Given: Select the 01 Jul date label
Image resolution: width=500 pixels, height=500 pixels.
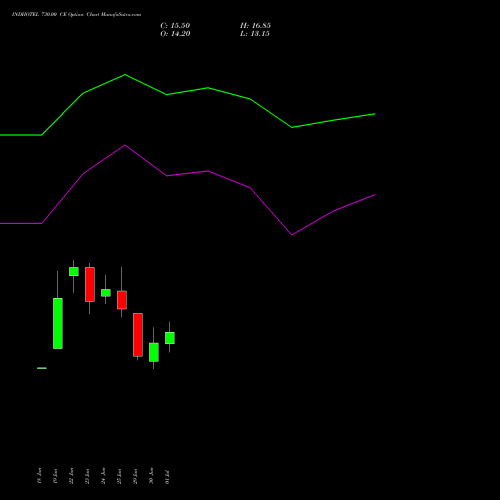Looking at the screenshot, I should [167, 477].
